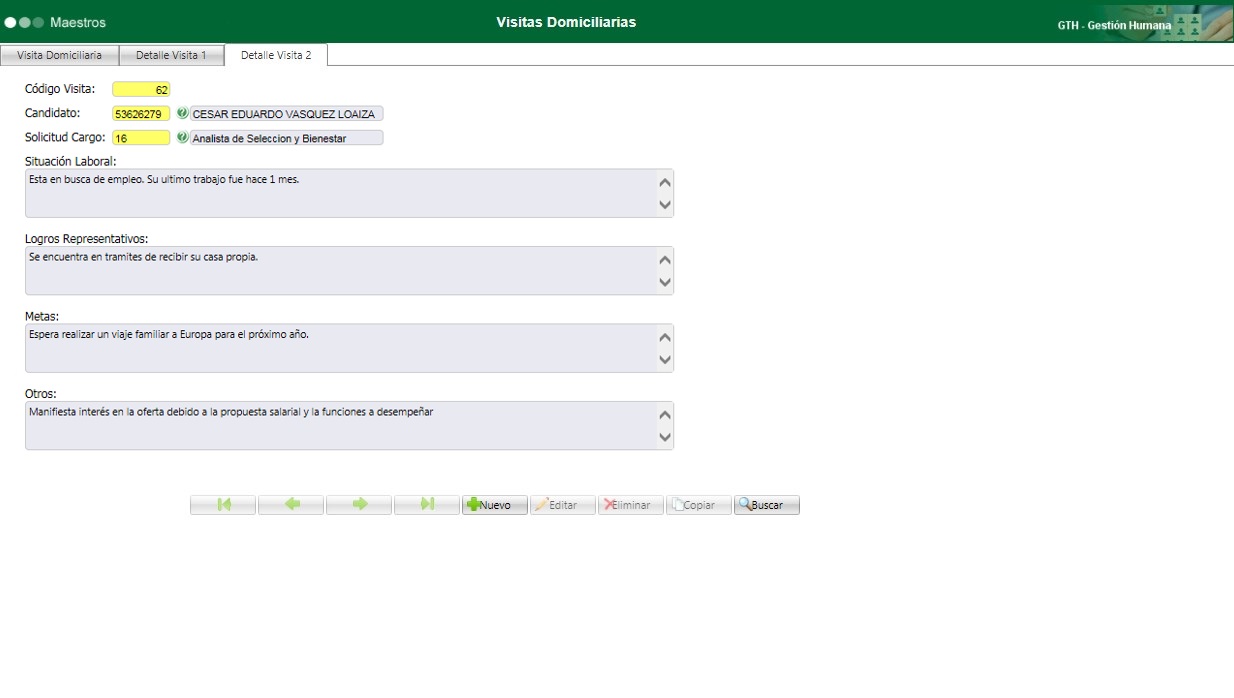
Task: Click the Código Visita field
Action: click(141, 90)
